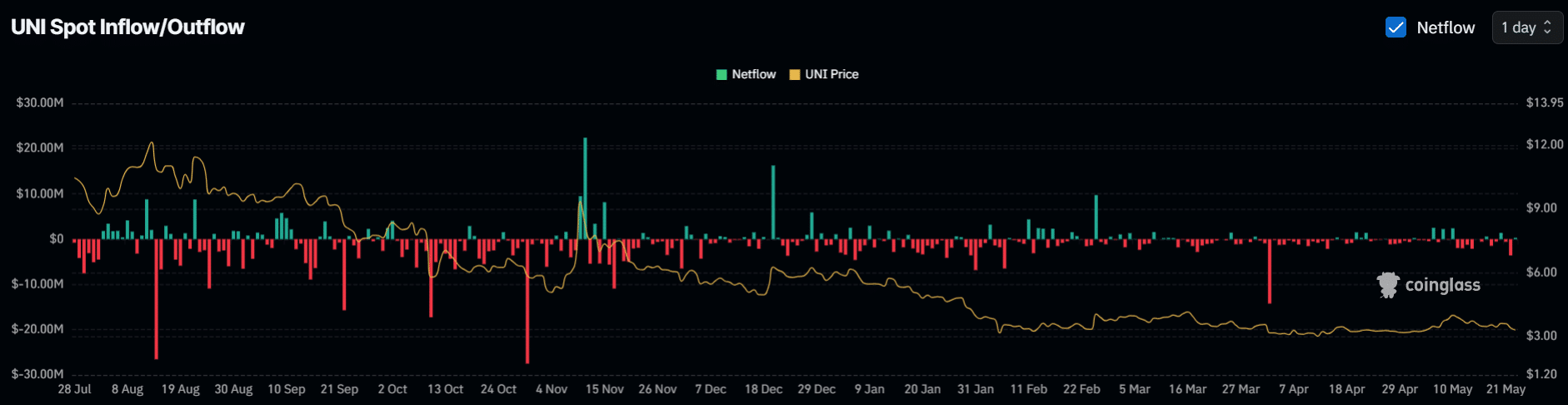The height and width of the screenshot is (405, 1568).
Task: Click the long red outflow bar in early April
Action: 1270,271
